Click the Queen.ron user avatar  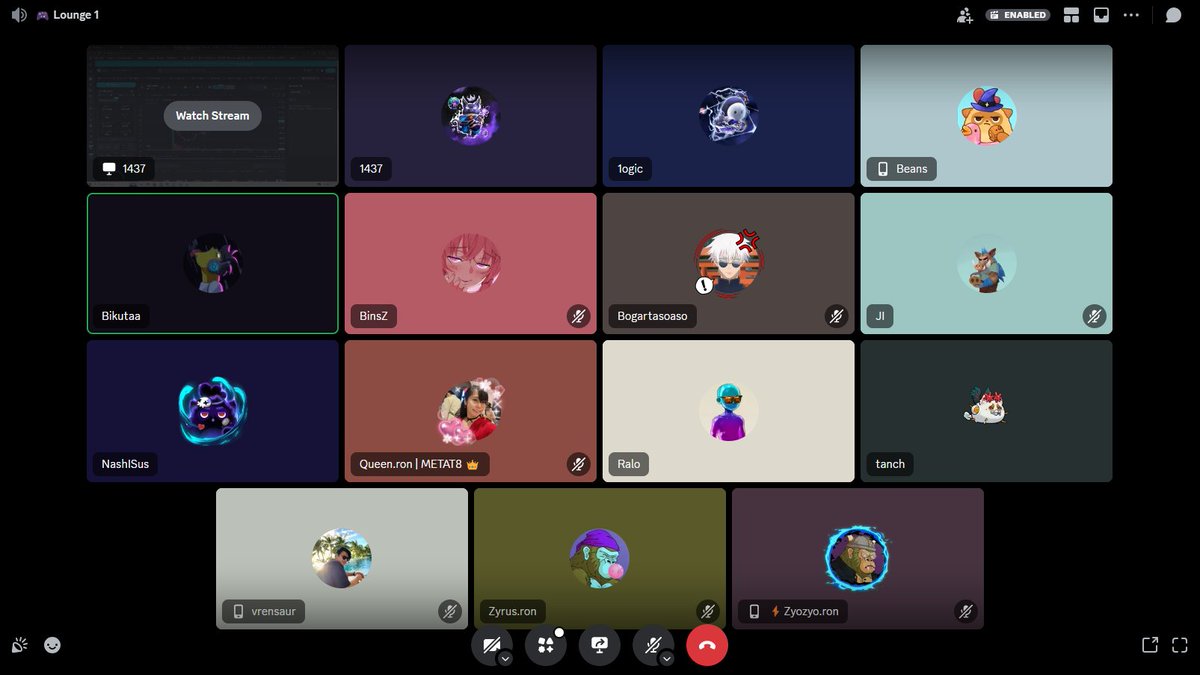click(x=471, y=411)
